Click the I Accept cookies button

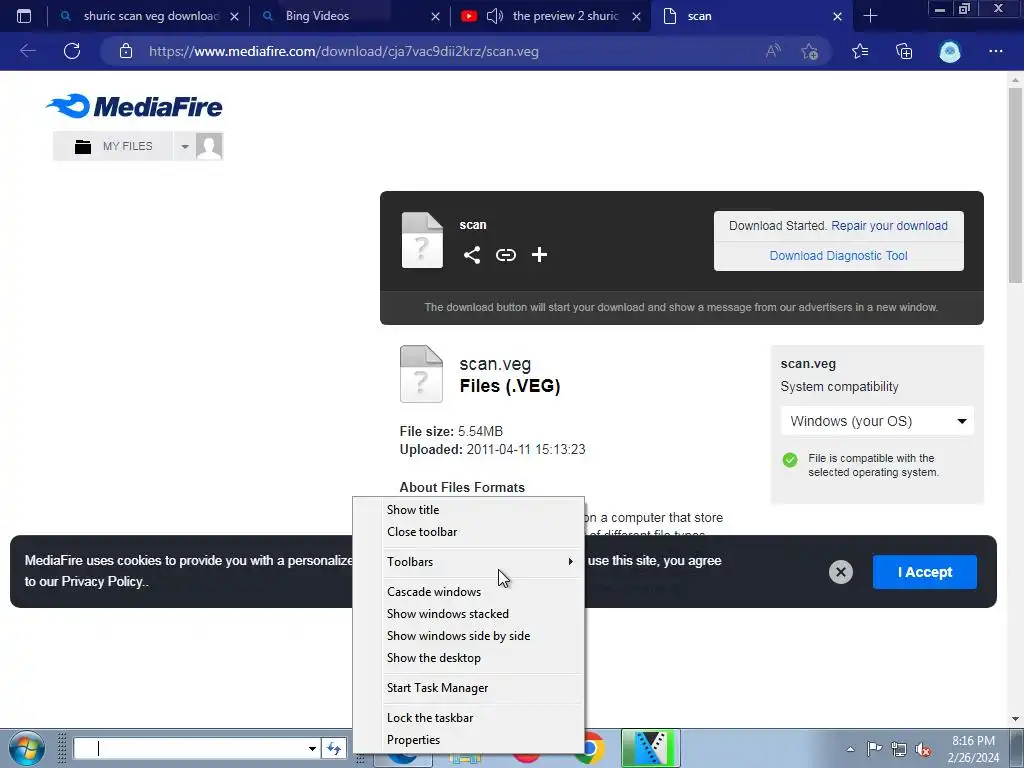tap(925, 572)
